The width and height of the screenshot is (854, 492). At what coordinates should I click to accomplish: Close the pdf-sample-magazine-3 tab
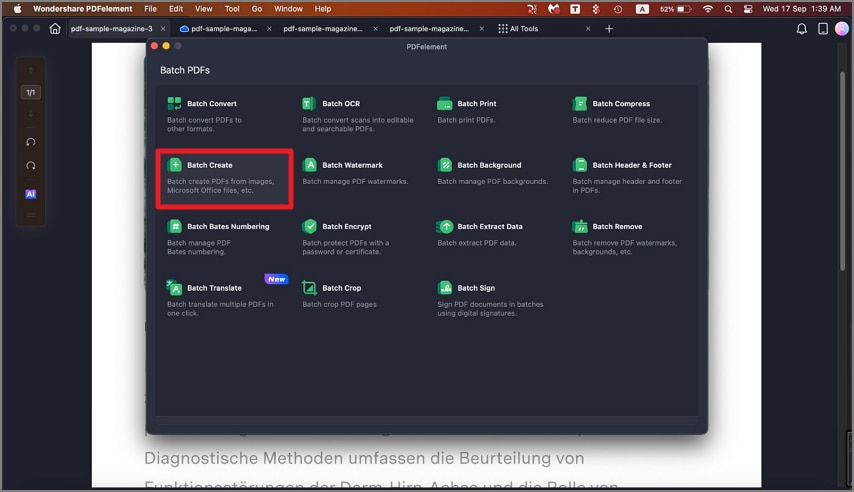163,28
